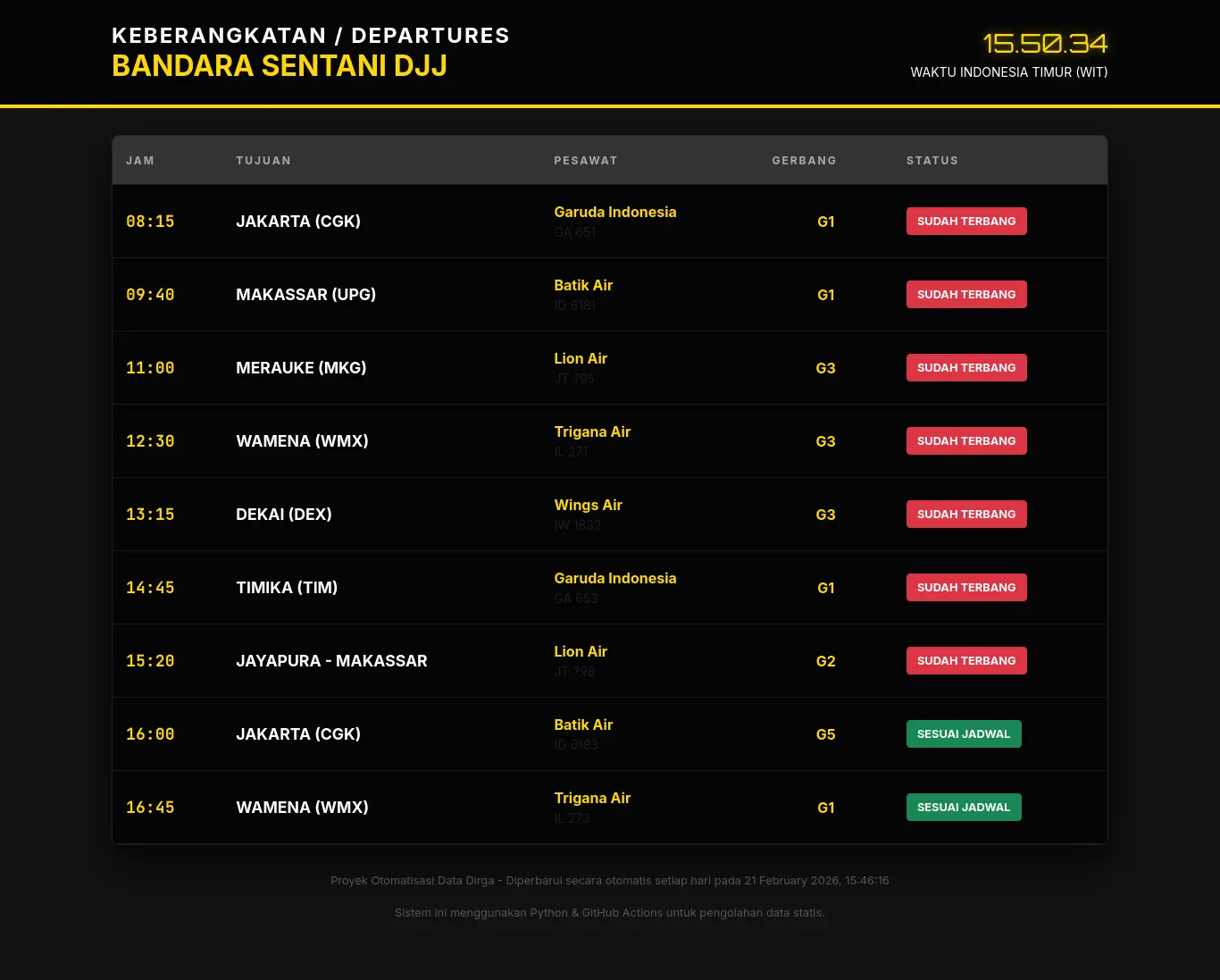Viewport: 1220px width, 980px height.
Task: Click the Sudah Terbang badge for Merauke flight
Action: click(x=966, y=368)
